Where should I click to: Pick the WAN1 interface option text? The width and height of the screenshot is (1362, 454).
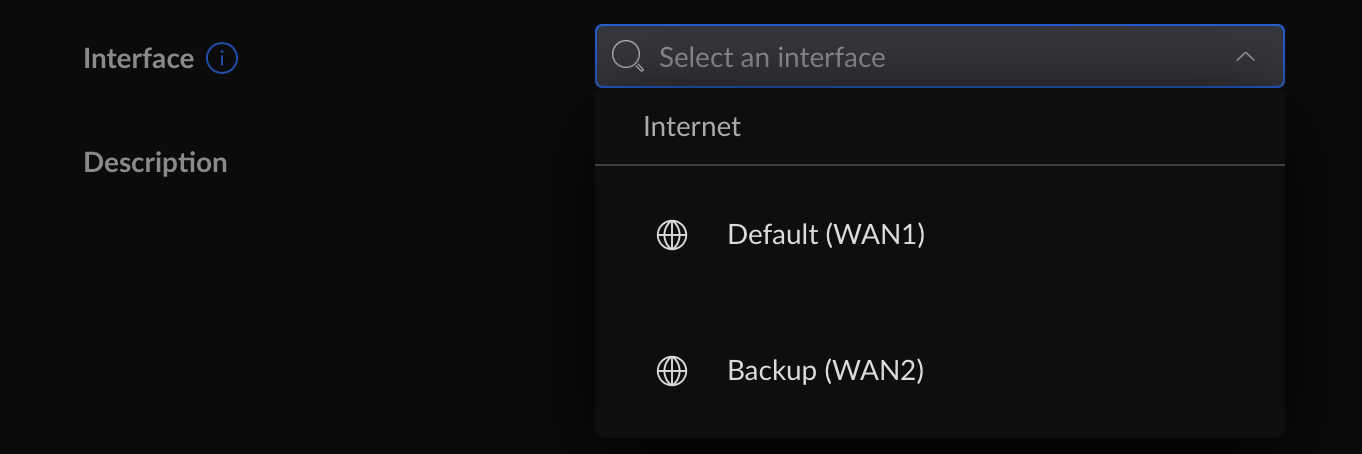(x=826, y=235)
